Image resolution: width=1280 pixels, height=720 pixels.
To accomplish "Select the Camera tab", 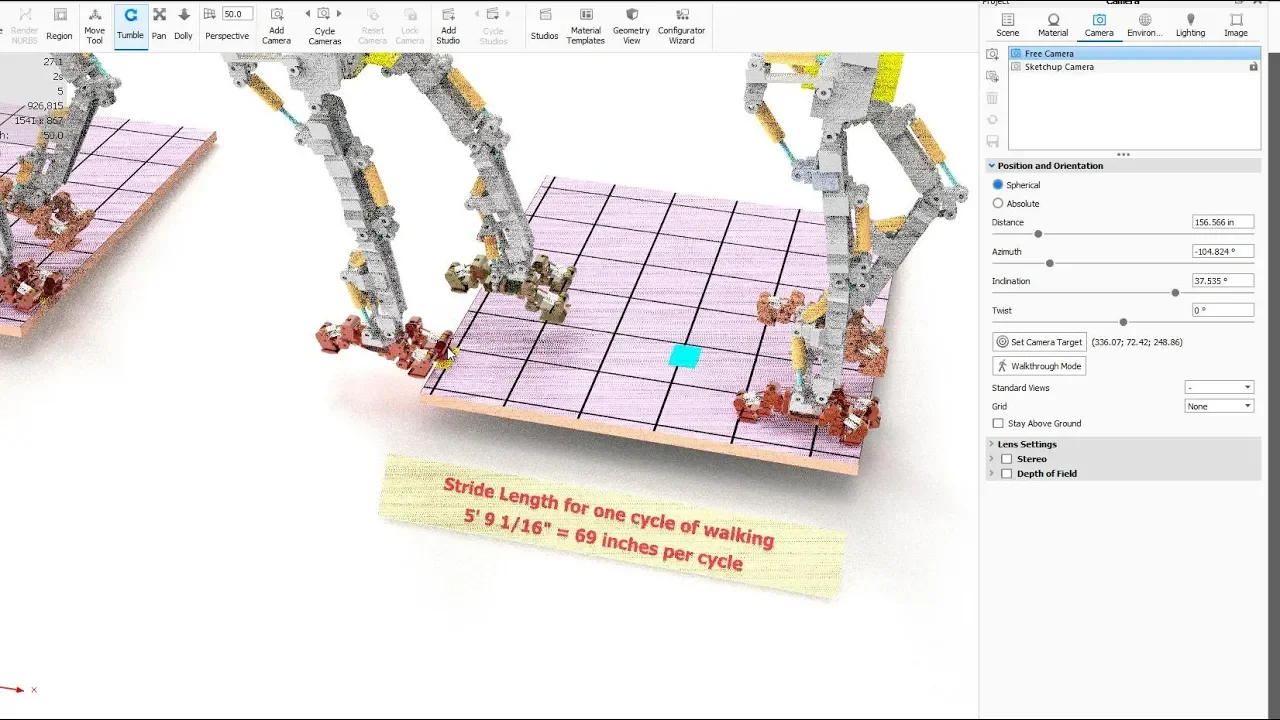I will tap(1099, 25).
